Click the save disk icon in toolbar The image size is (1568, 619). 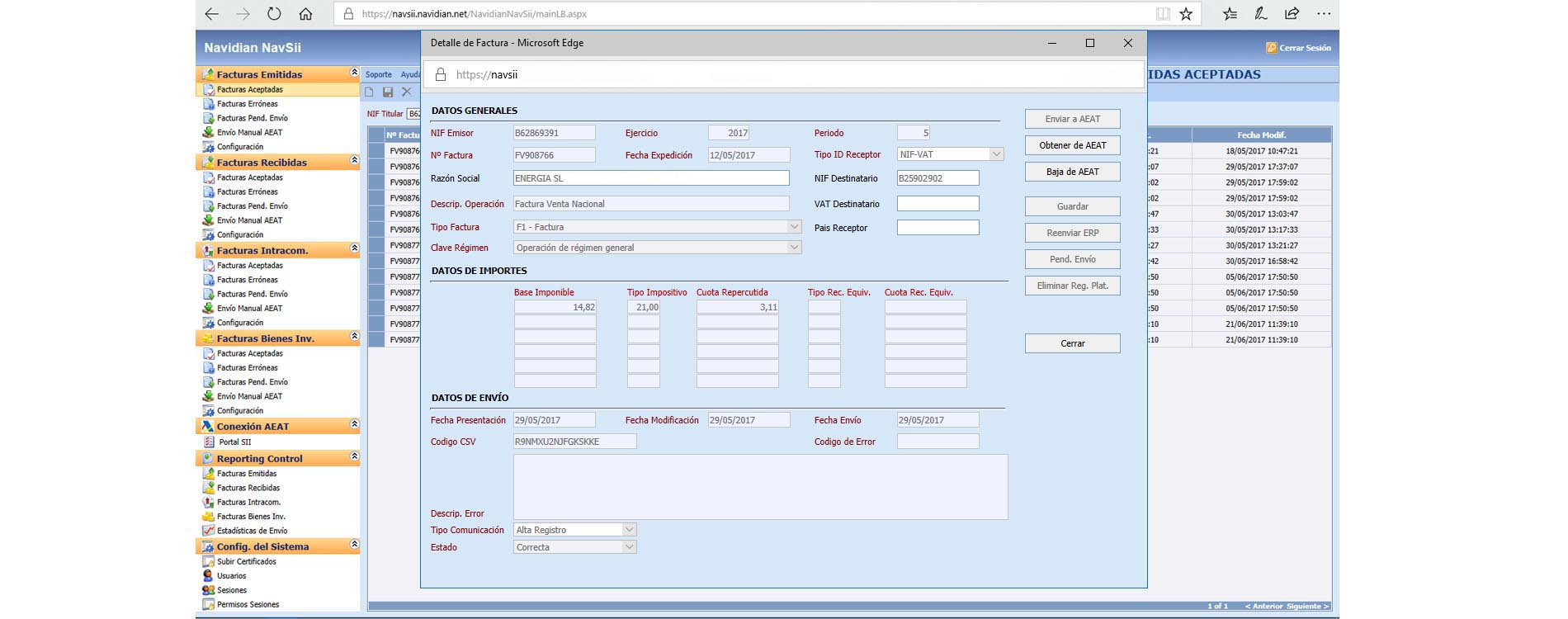click(388, 92)
